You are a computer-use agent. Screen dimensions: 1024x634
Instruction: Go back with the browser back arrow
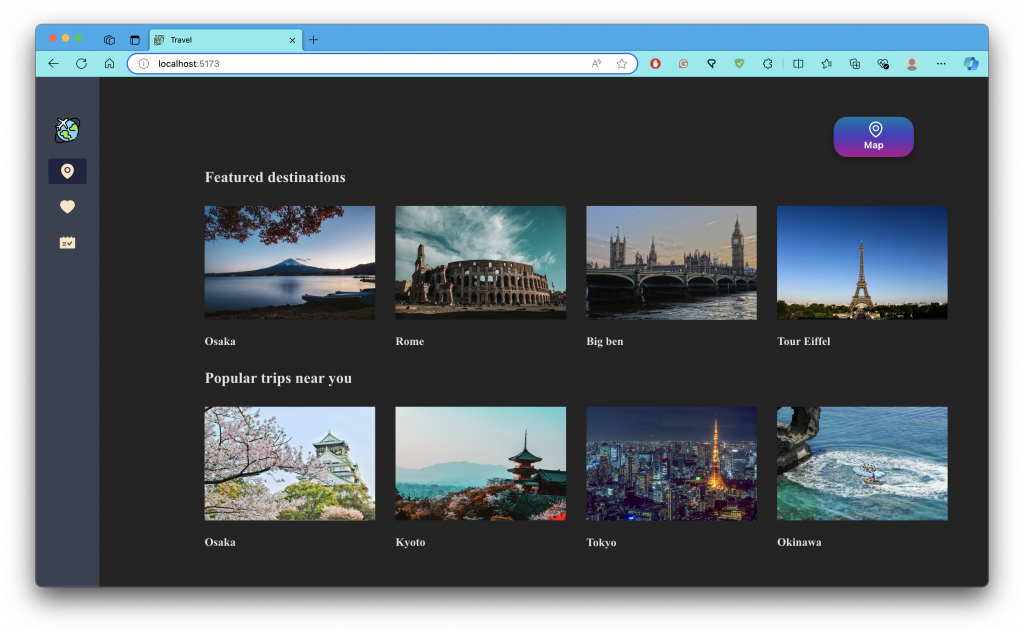(54, 63)
